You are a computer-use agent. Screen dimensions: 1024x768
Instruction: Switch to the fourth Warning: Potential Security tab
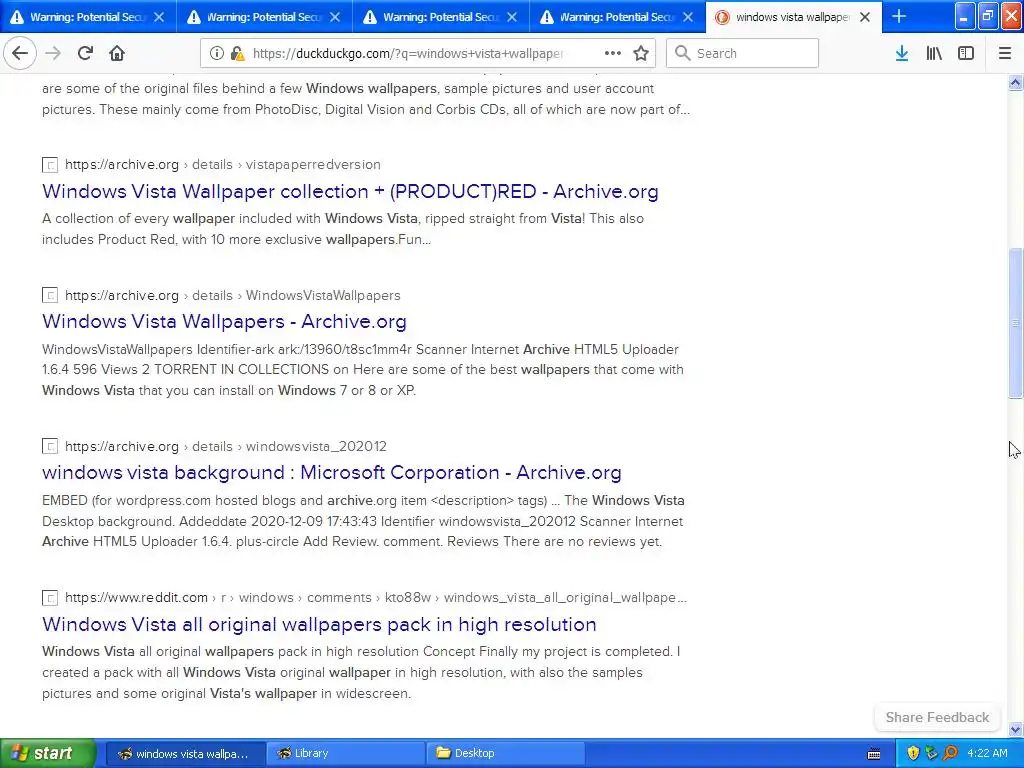tap(617, 17)
